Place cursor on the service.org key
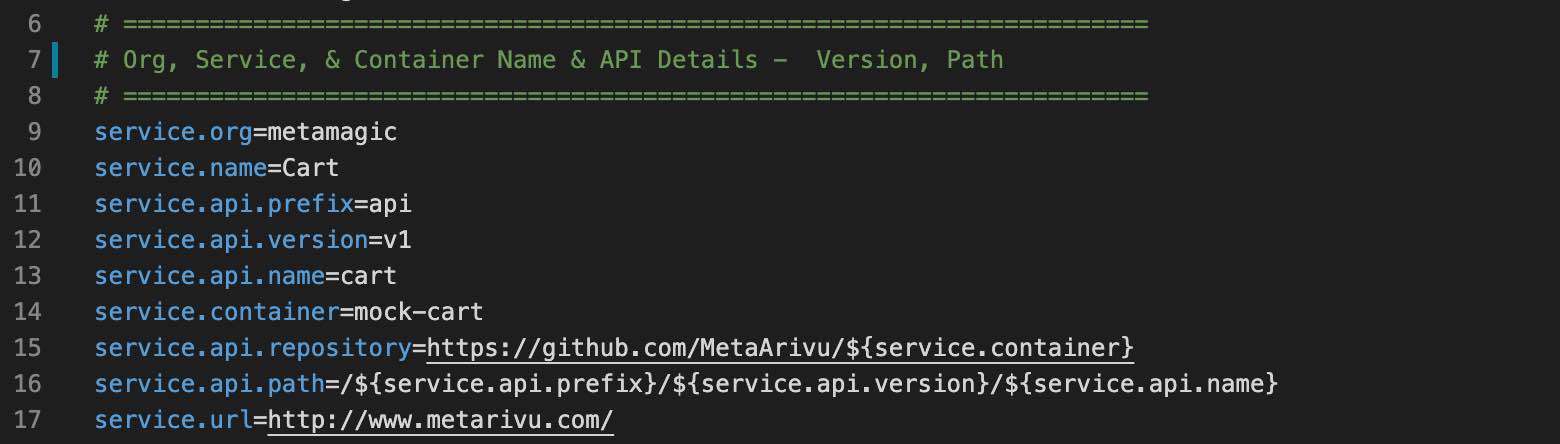1560x444 pixels. [x=174, y=132]
